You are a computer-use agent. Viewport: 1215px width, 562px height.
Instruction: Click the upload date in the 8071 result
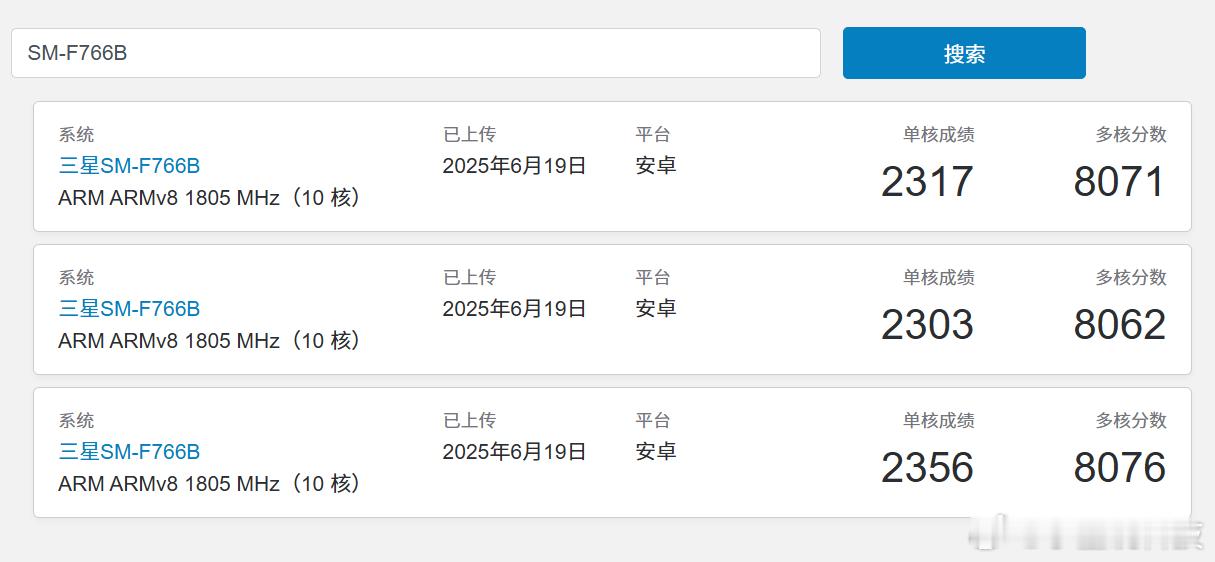(515, 166)
